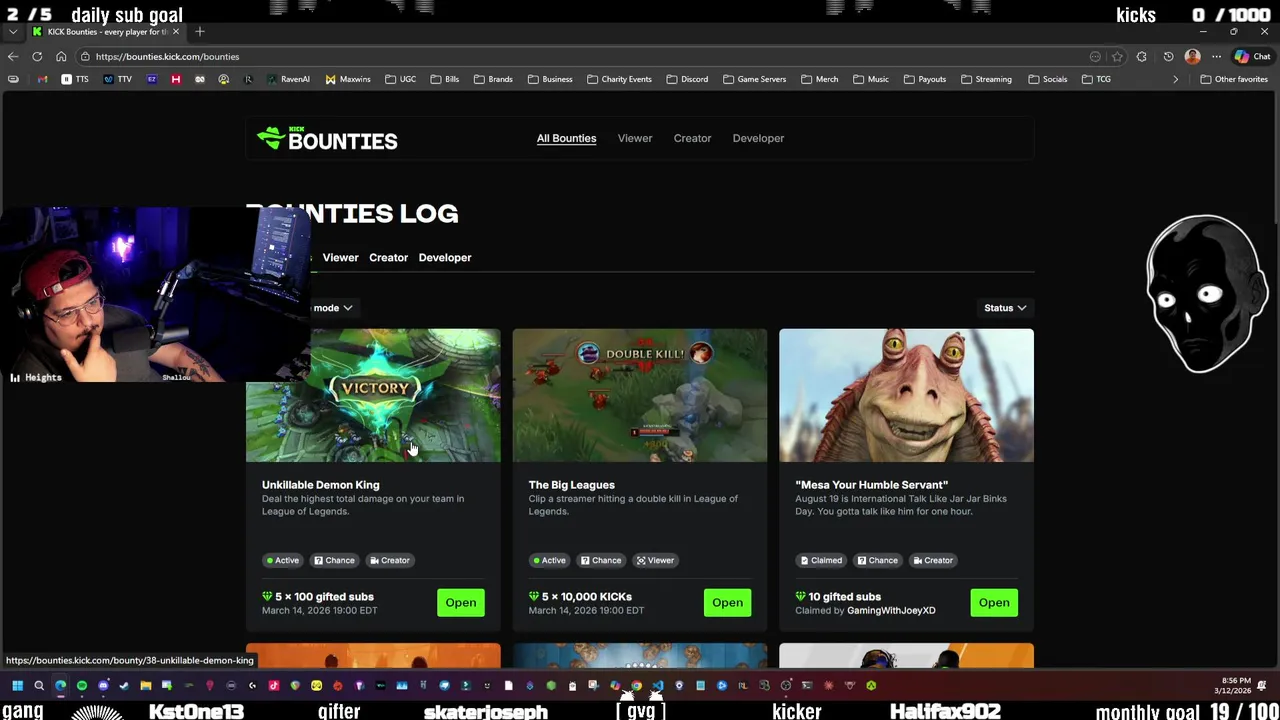Switch to the Viewer tab in Bounties Log
Viewport: 1280px width, 720px height.
point(340,257)
